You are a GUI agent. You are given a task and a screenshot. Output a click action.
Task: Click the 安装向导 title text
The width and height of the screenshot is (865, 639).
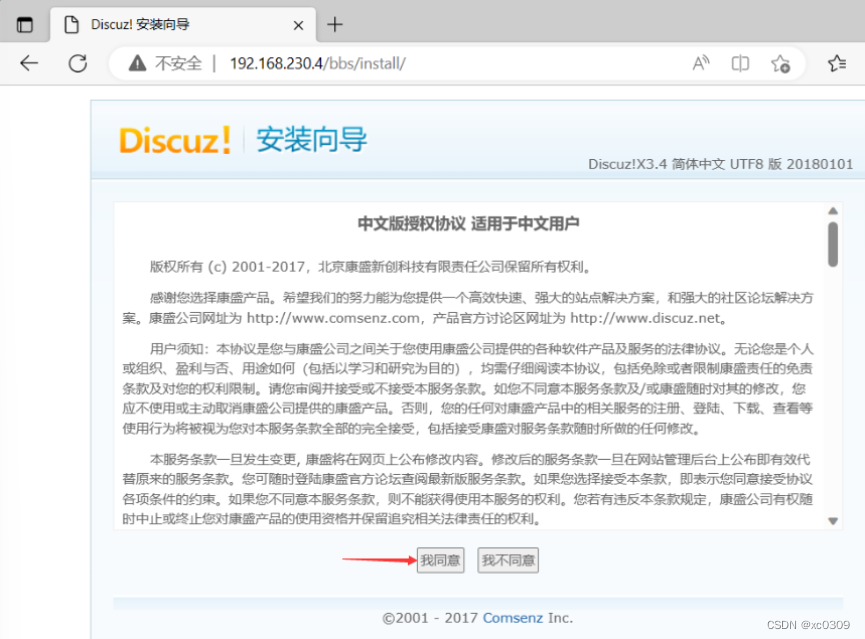pos(312,139)
